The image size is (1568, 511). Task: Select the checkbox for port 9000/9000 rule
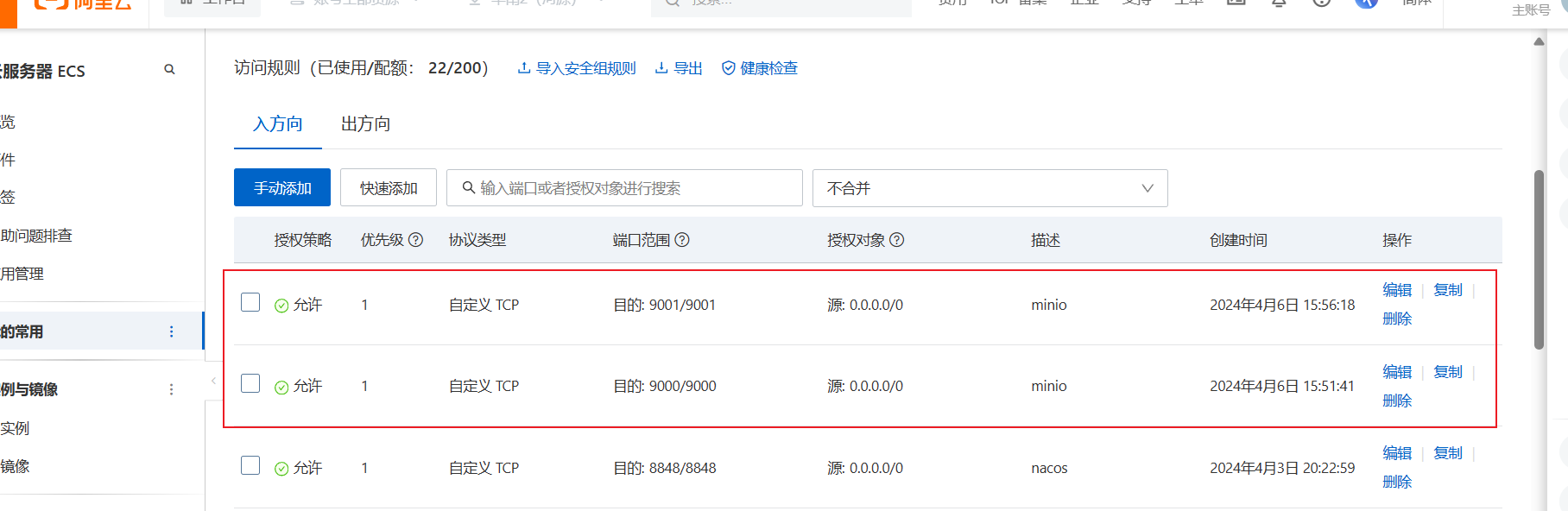click(x=250, y=383)
